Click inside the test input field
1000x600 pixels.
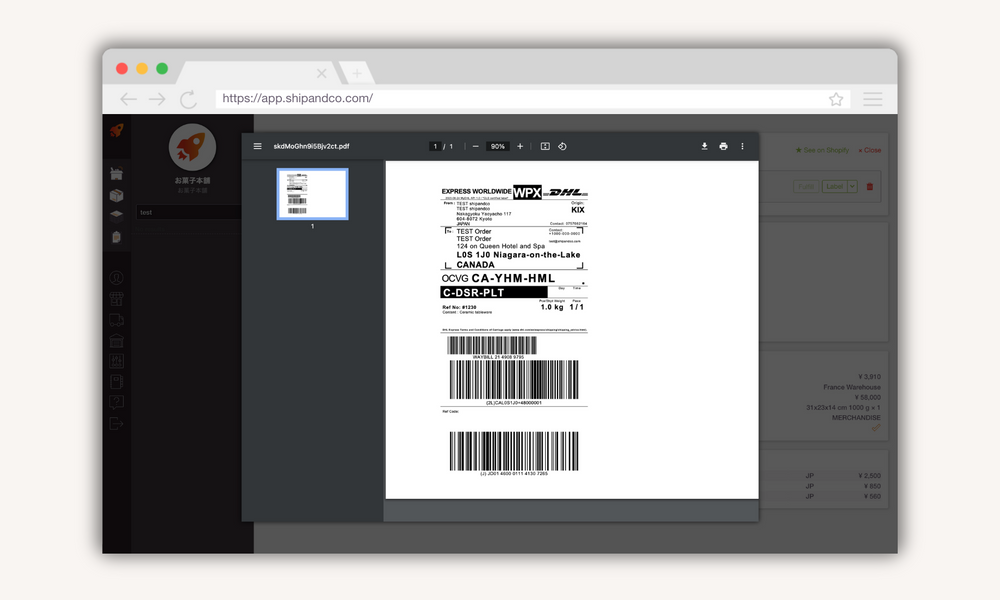[x=190, y=211]
